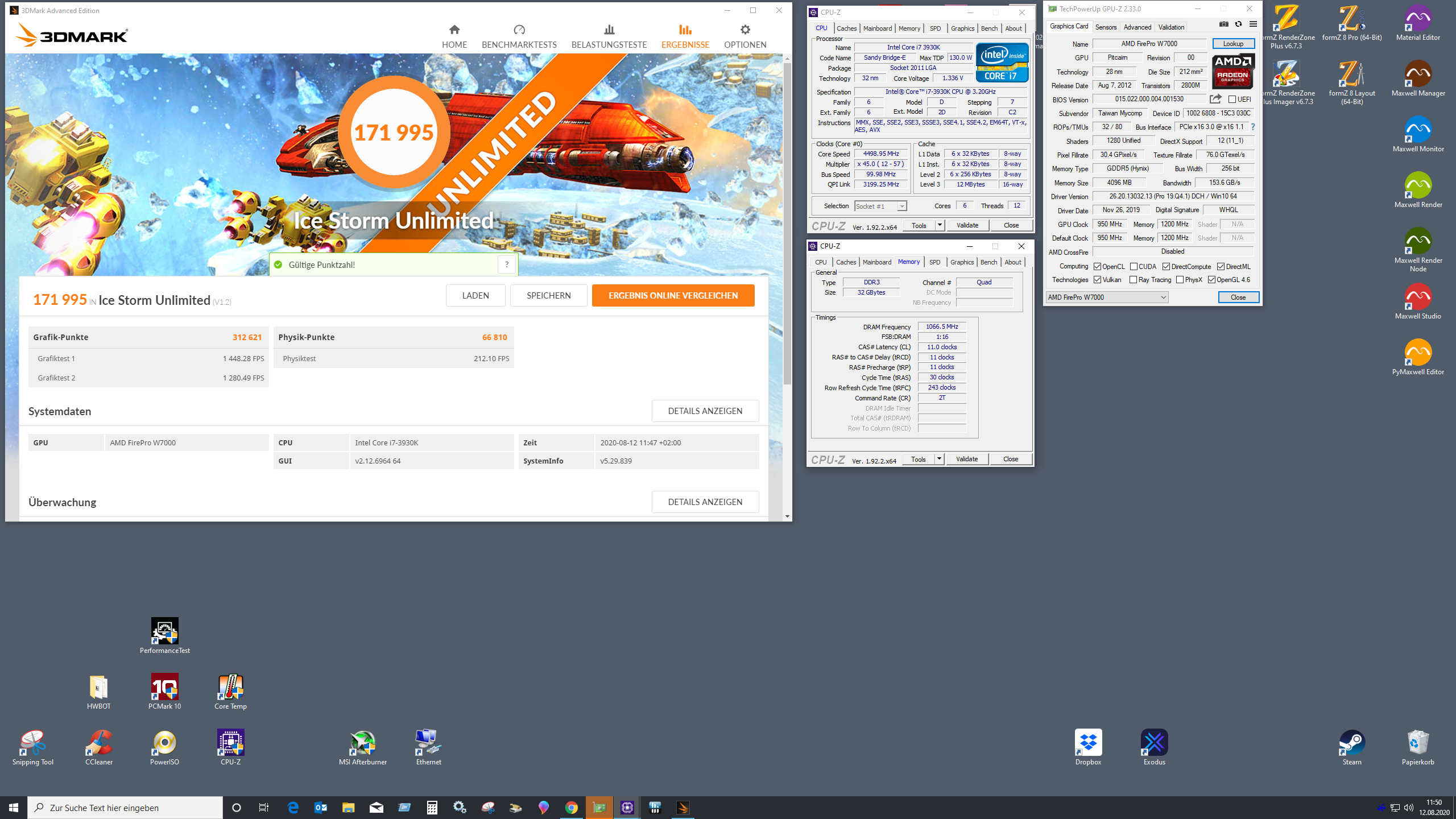Open the Socket #1 selection dropdown
The height and width of the screenshot is (819, 1456).
880,206
